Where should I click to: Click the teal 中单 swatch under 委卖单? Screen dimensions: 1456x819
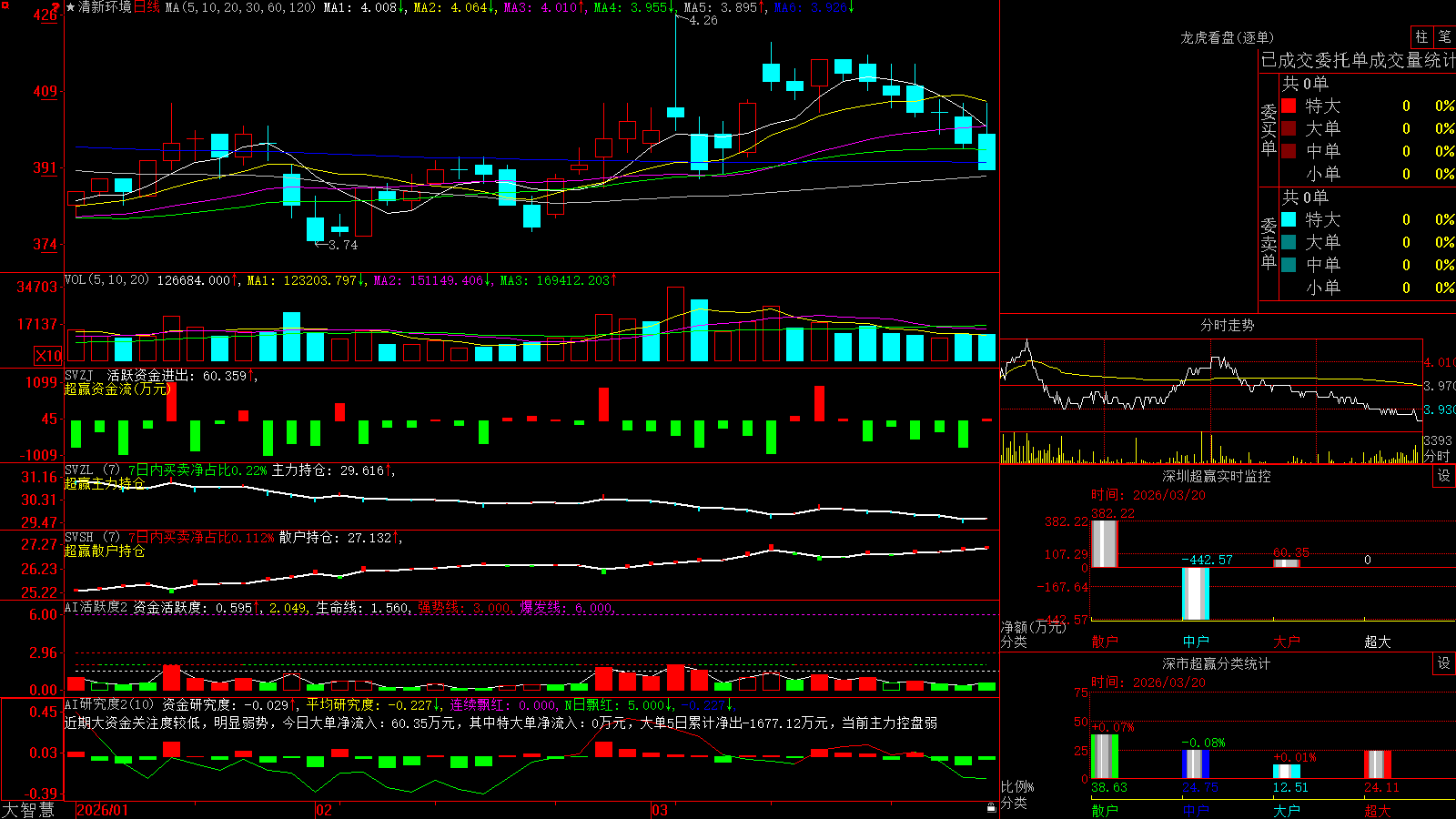coord(1289,265)
